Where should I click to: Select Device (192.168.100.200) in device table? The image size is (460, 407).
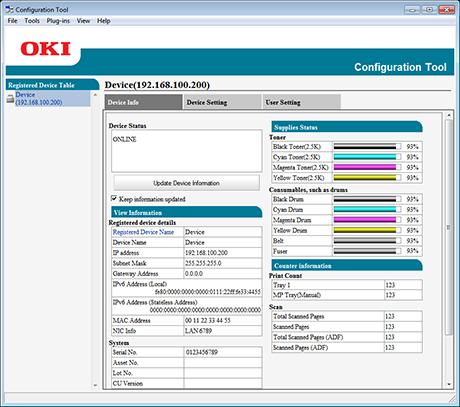[x=39, y=99]
